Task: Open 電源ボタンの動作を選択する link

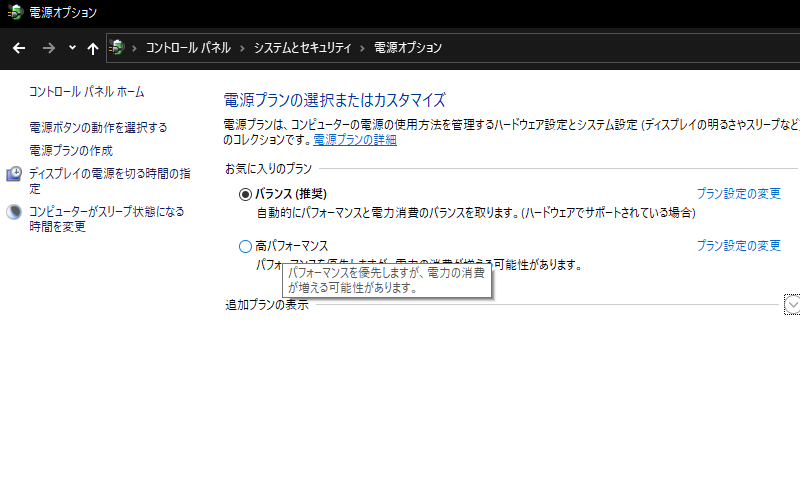Action: [x=98, y=127]
